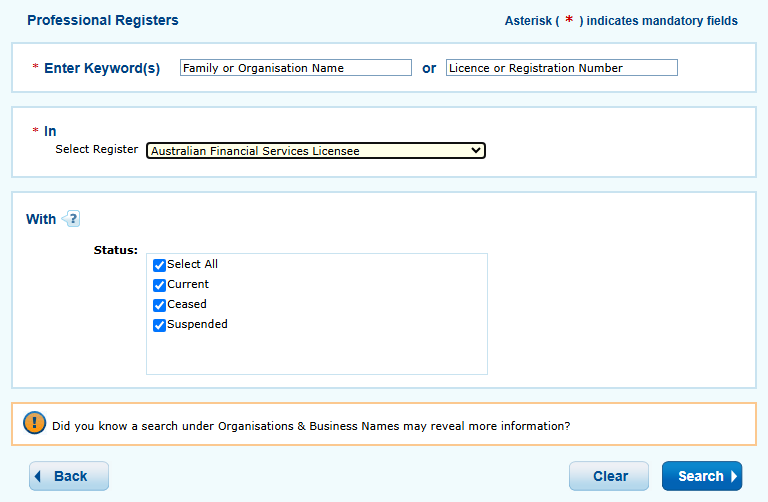Screen dimensions: 768x502
Task: Click the Back button's left arrow icon
Action: pos(39,476)
